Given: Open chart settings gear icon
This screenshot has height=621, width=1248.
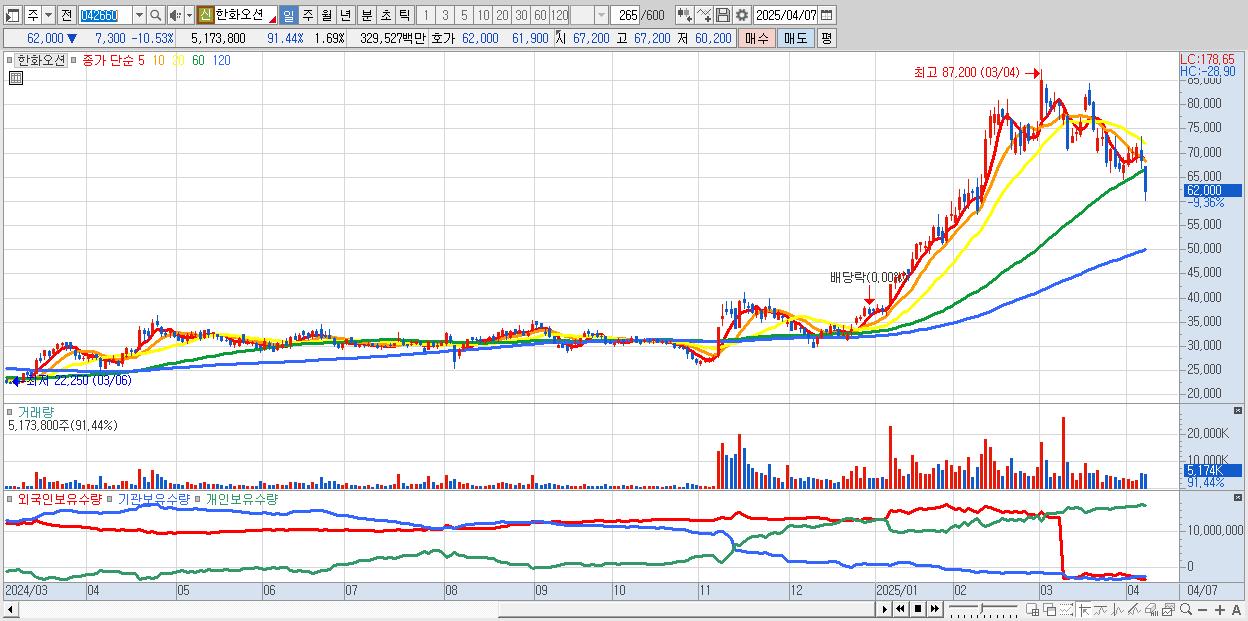Looking at the screenshot, I should 742,15.
